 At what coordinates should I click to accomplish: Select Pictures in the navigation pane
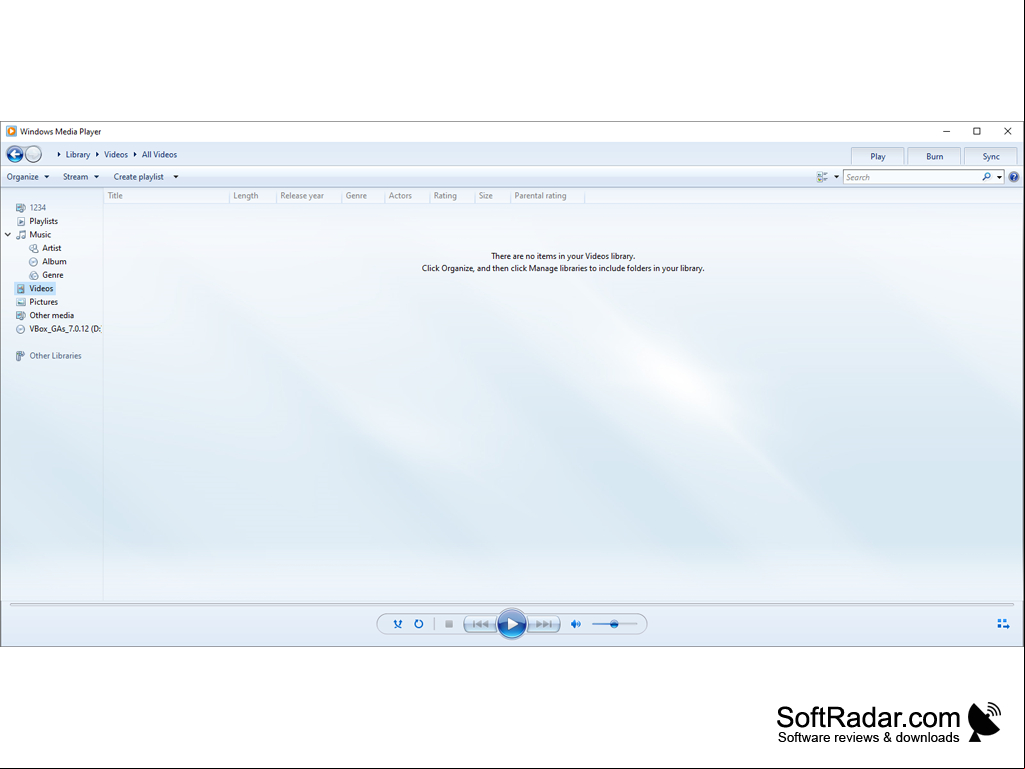[x=37, y=301]
